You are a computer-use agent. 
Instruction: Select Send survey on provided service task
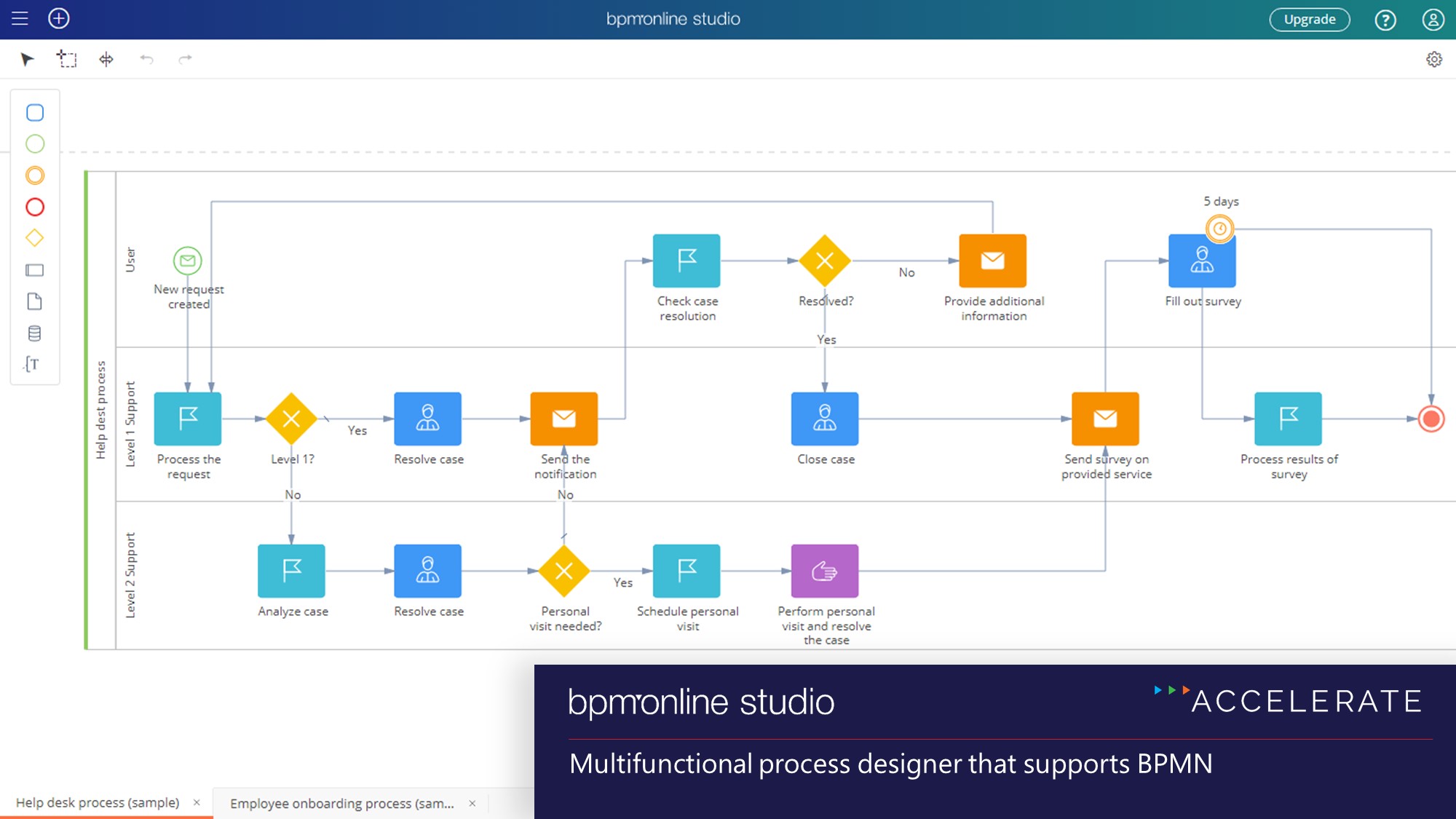click(x=1105, y=419)
